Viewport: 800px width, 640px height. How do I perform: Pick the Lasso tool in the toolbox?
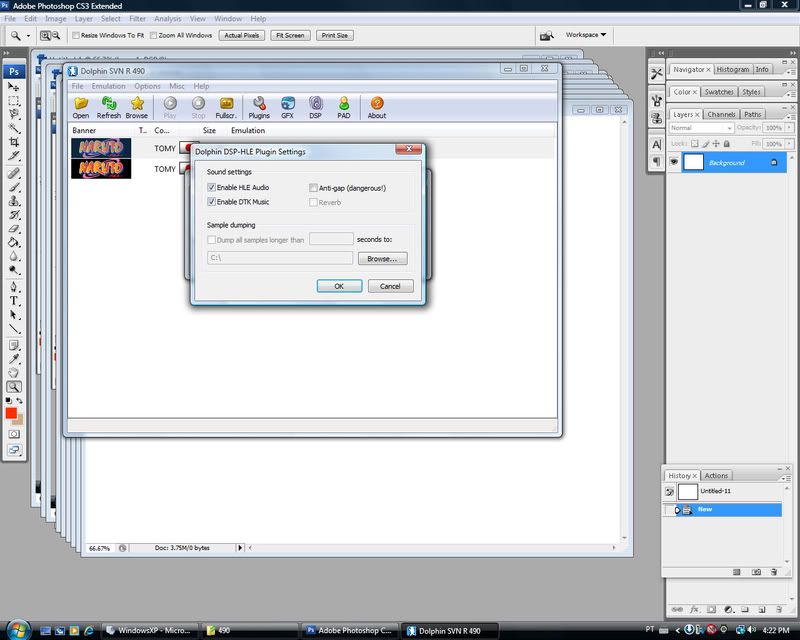pyautogui.click(x=13, y=114)
